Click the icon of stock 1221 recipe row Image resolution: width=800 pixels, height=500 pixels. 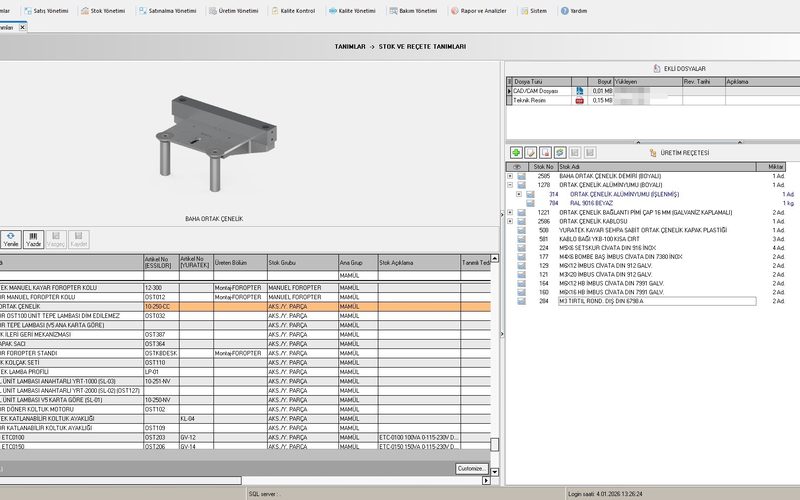pos(521,212)
